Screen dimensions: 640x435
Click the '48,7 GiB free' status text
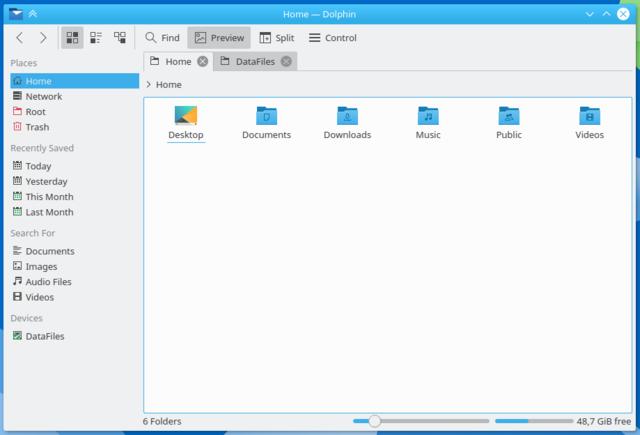[x=604, y=422]
